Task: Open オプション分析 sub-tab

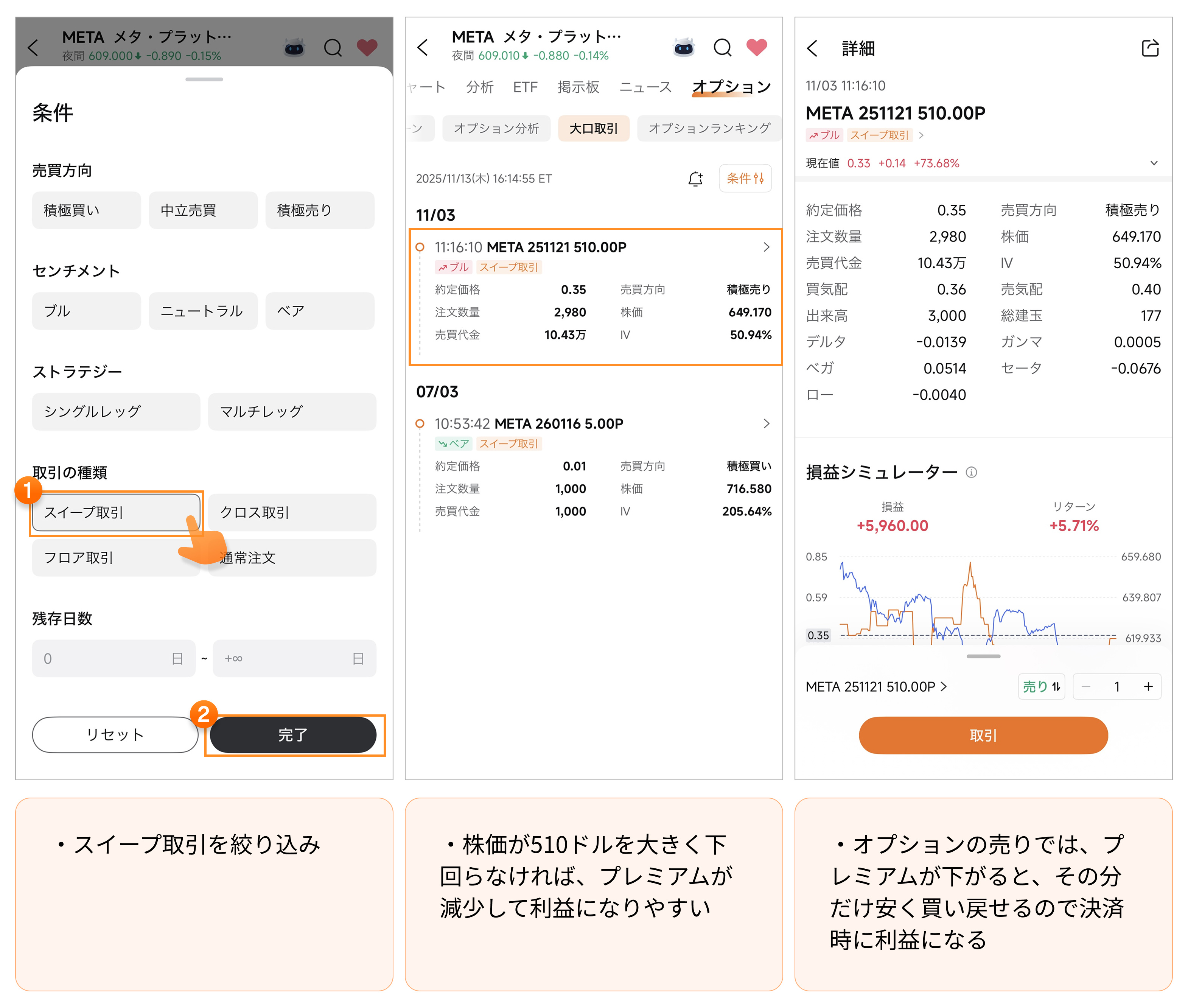Action: pos(496,128)
